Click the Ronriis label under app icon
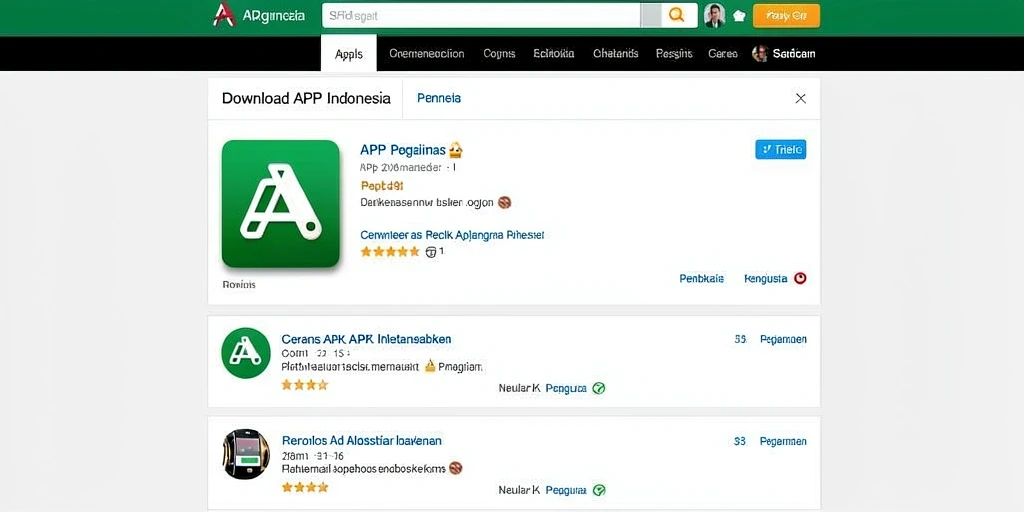 point(239,285)
